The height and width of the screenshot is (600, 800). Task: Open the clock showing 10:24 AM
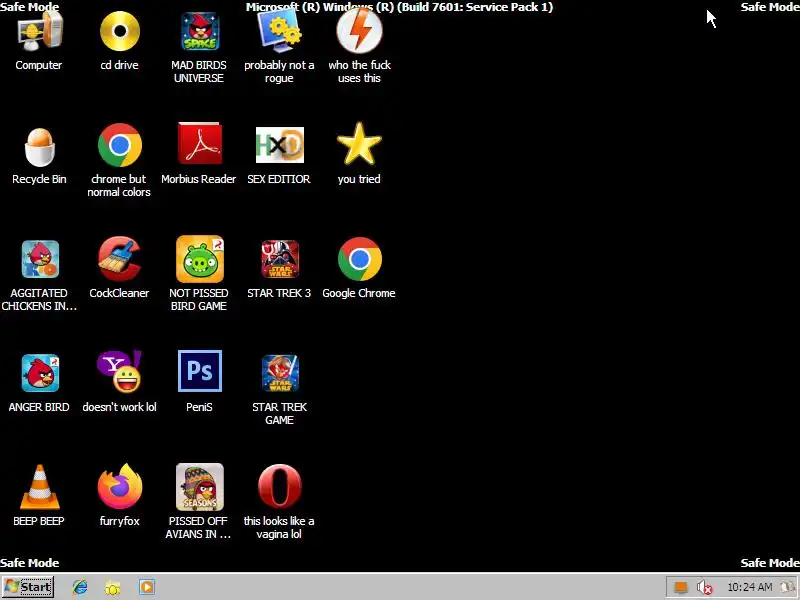click(x=749, y=587)
